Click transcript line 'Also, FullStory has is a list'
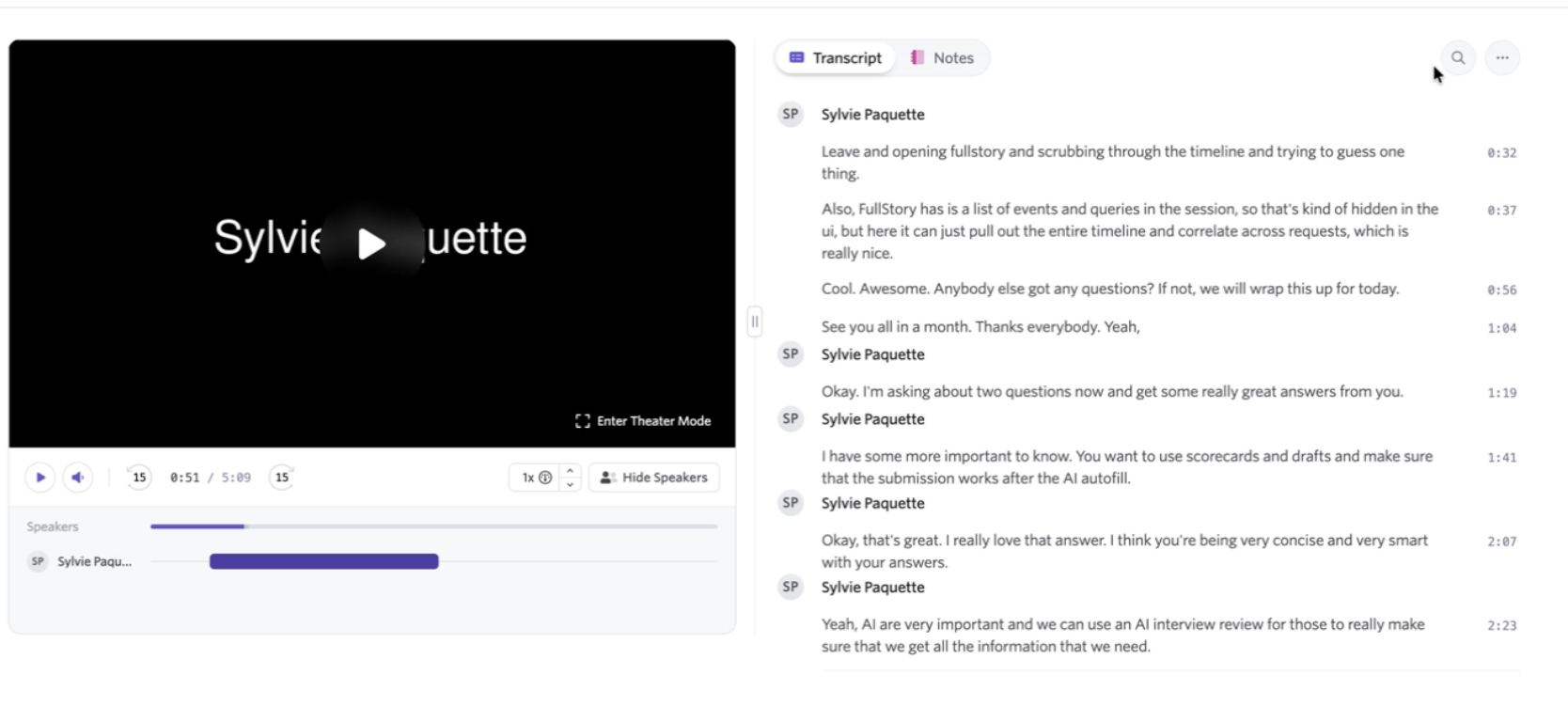Screen dimensions: 1568x722 pyautogui.click(x=1130, y=231)
